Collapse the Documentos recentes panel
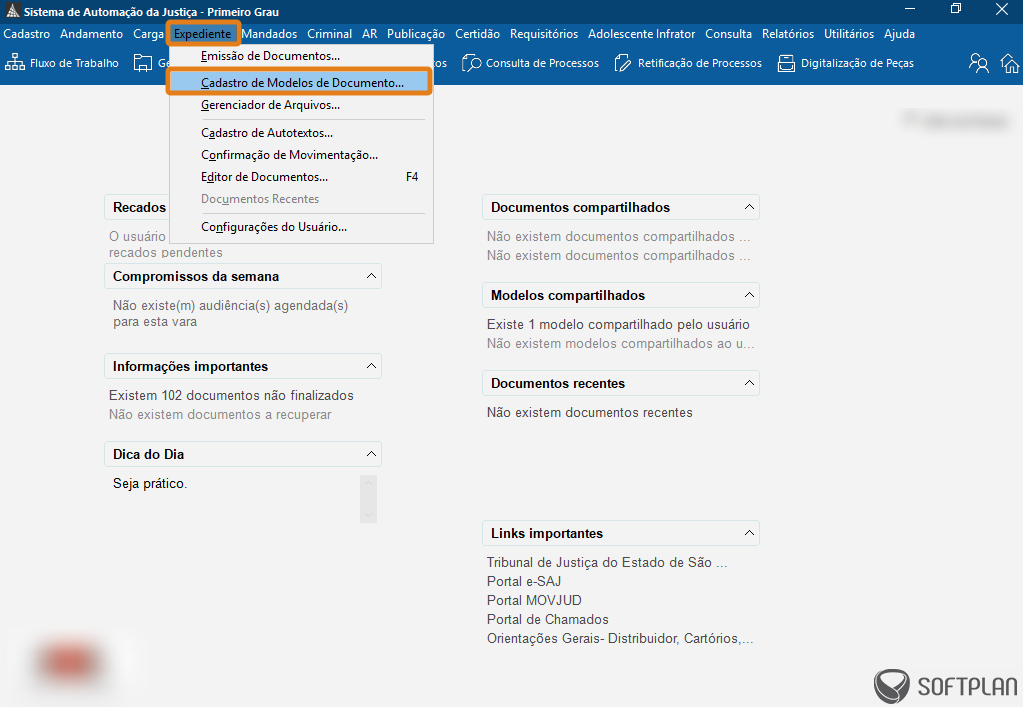Viewport: 1023px width, 707px height. pos(749,383)
